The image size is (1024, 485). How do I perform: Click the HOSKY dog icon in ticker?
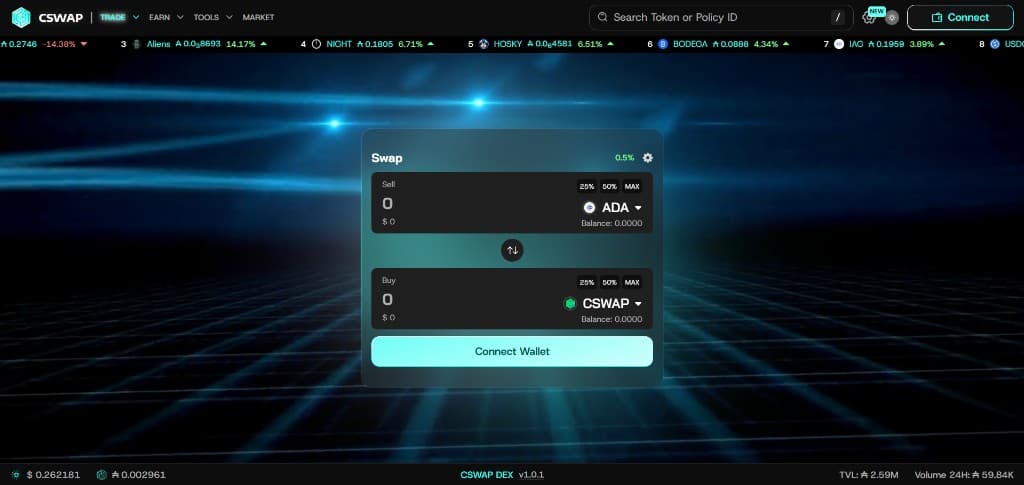484,44
